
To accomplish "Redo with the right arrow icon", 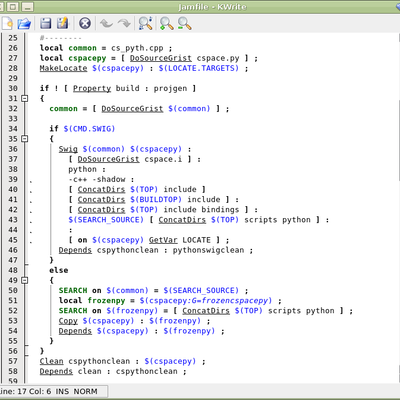I will click(124, 23).
